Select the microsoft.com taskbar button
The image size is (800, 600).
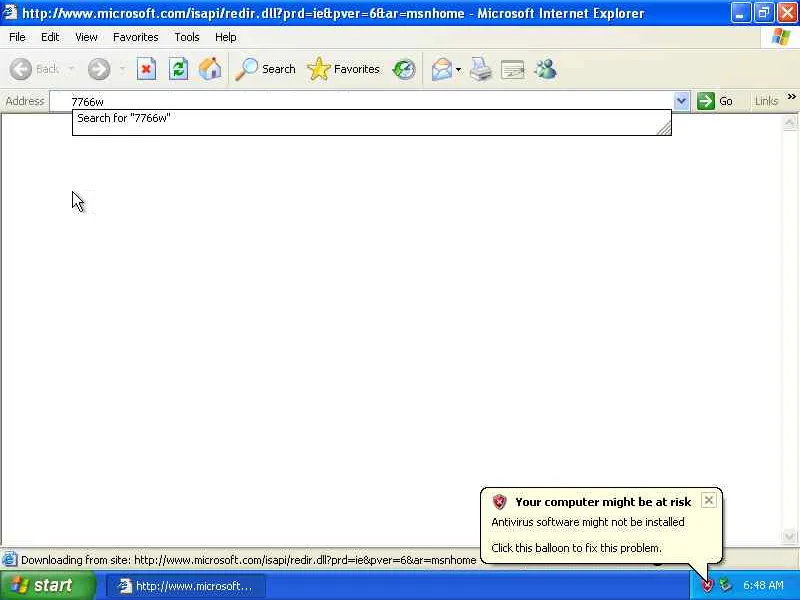186,586
